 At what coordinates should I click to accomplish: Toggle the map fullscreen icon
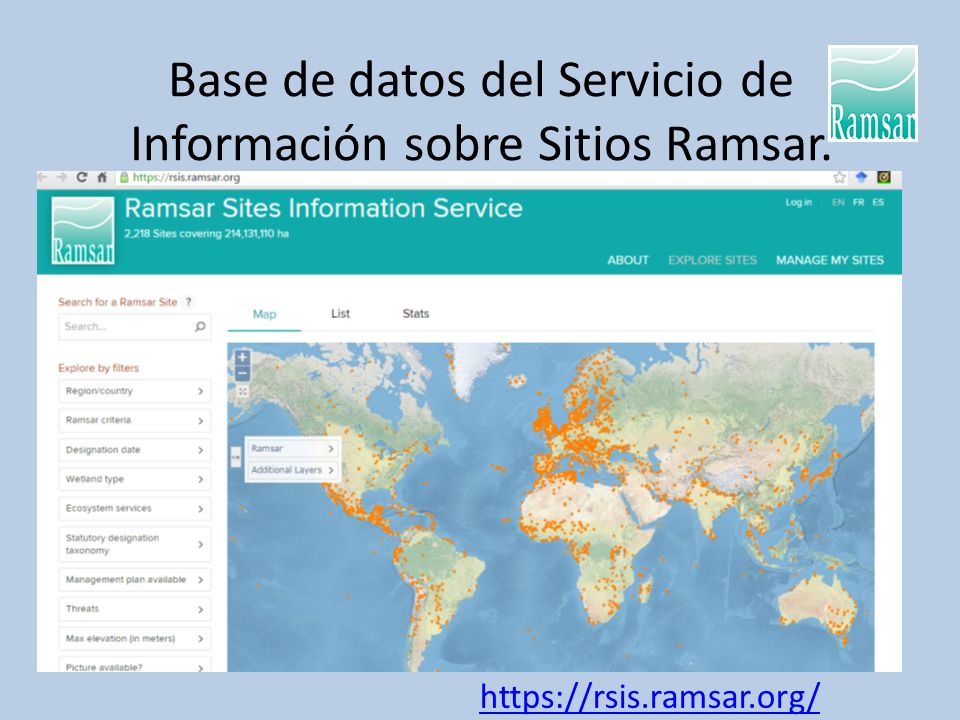[243, 391]
